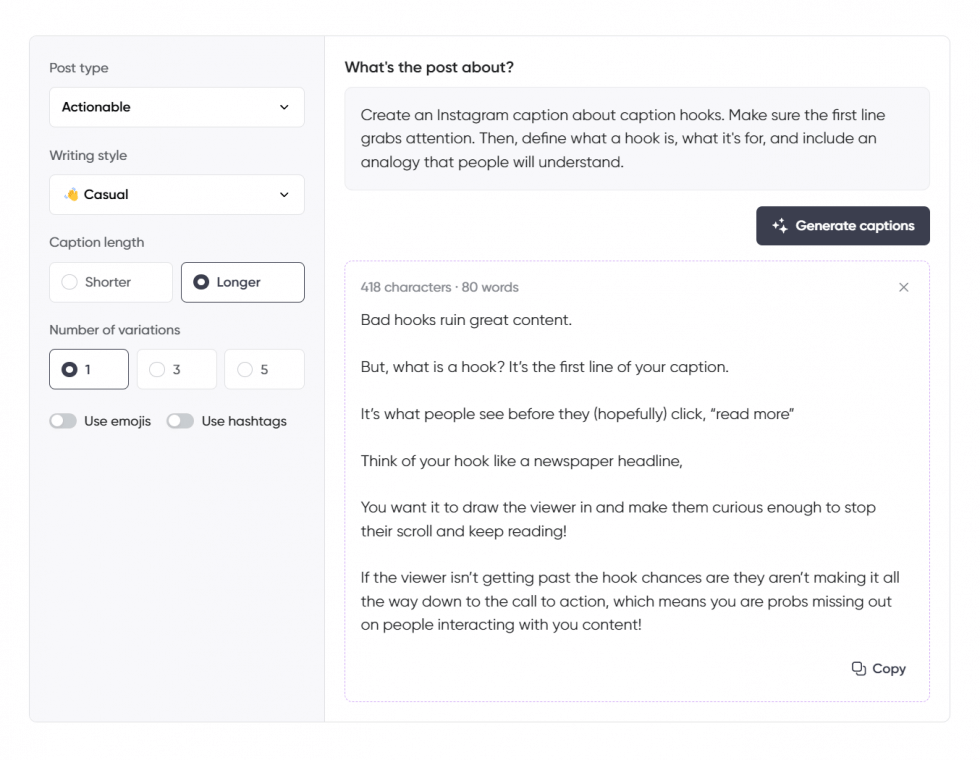Click the sparkle icon on Generate captions
The height and width of the screenshot is (760, 980).
(779, 225)
